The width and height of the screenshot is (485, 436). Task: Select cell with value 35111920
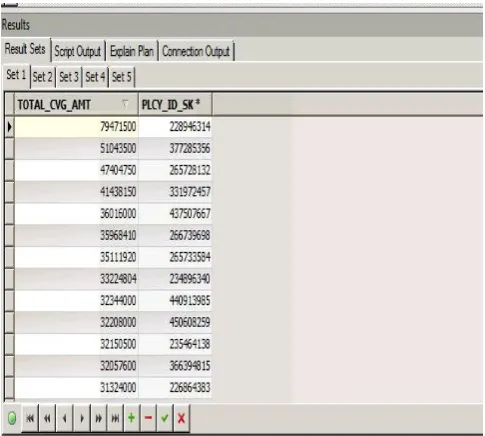tap(76, 257)
